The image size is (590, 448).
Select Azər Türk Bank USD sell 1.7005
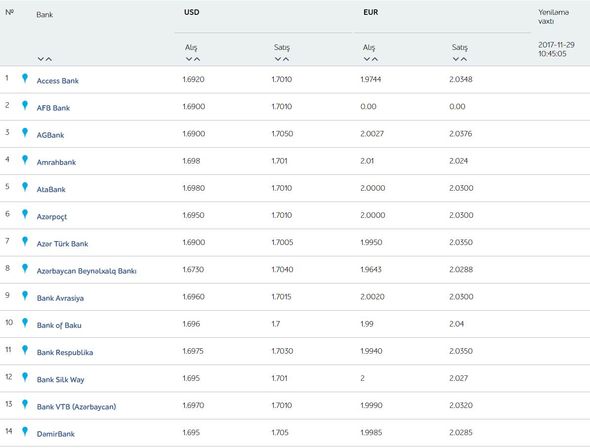tap(282, 242)
